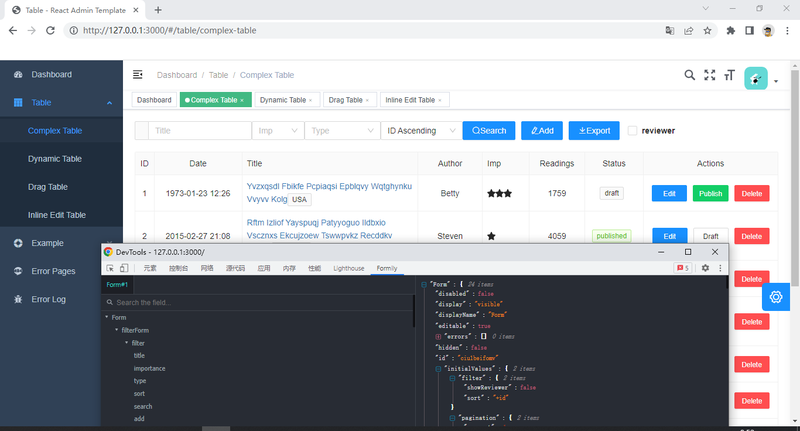Expand the errors JSON node
Screen dimensions: 800x431
pos(438,337)
